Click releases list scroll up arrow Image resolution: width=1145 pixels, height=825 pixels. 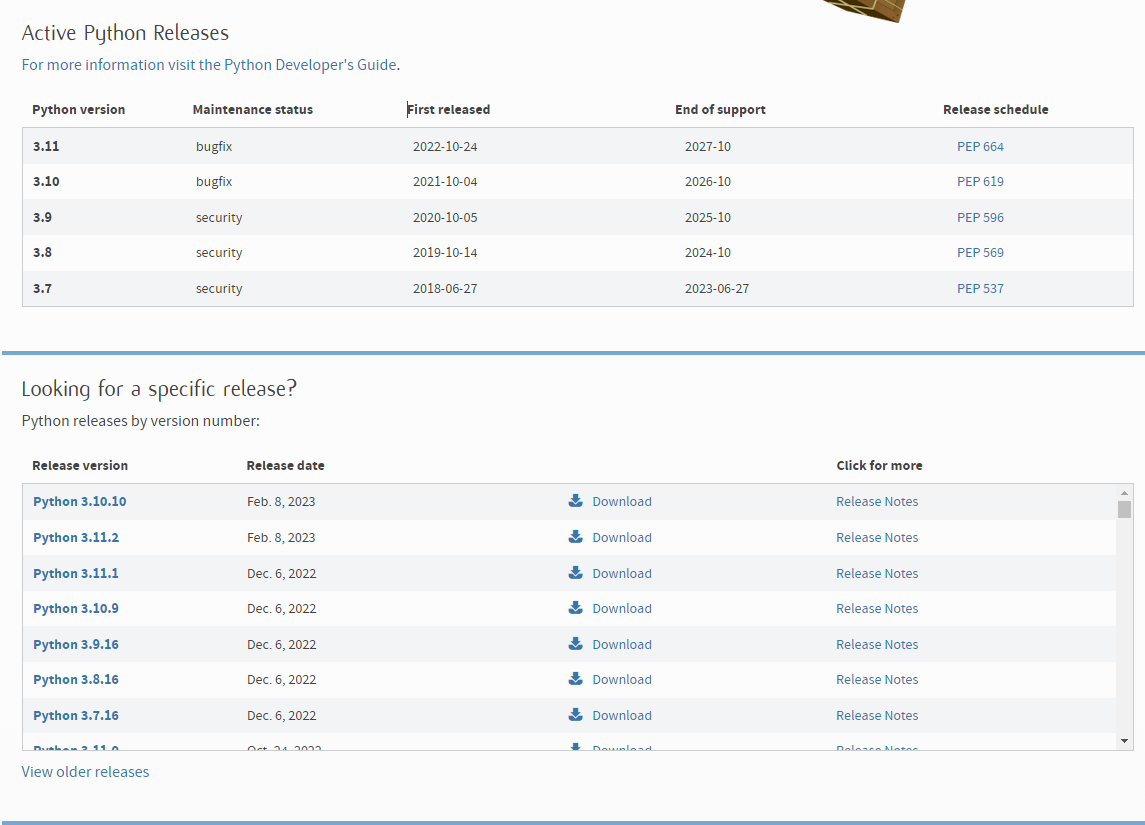(1125, 493)
